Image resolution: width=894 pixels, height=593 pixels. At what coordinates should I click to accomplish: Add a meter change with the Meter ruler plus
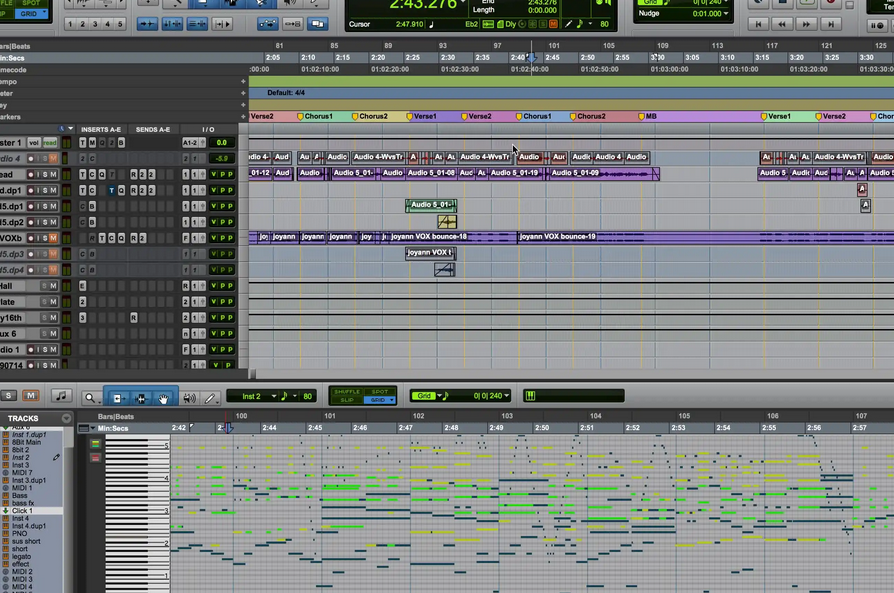pos(243,93)
